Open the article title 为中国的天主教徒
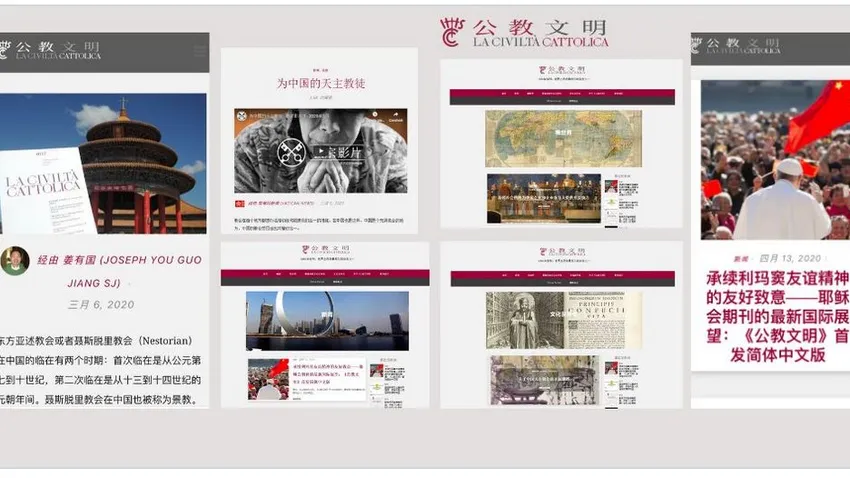The width and height of the screenshot is (850, 478). [x=320, y=83]
